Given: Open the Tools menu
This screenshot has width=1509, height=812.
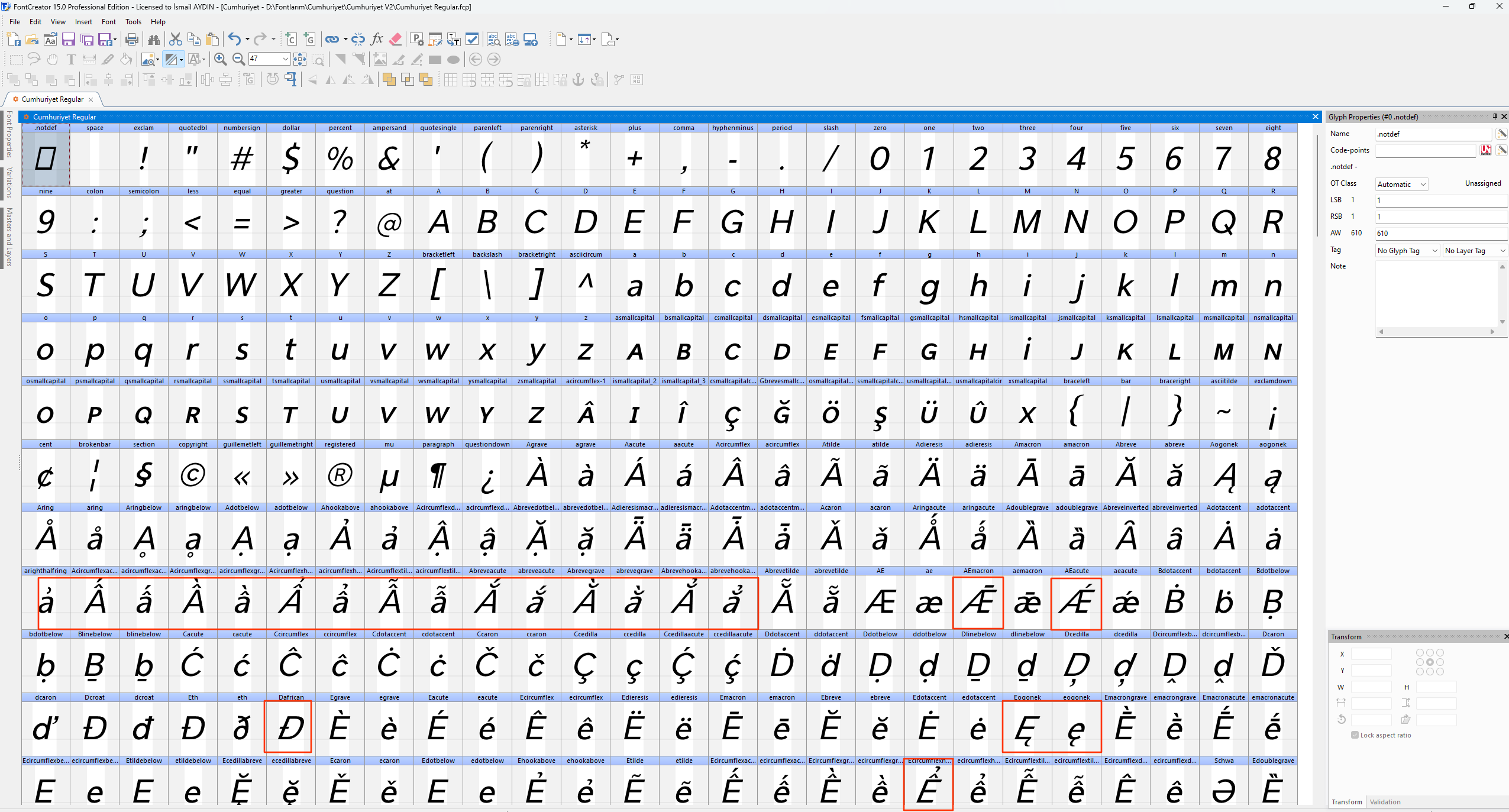Looking at the screenshot, I should 133,22.
